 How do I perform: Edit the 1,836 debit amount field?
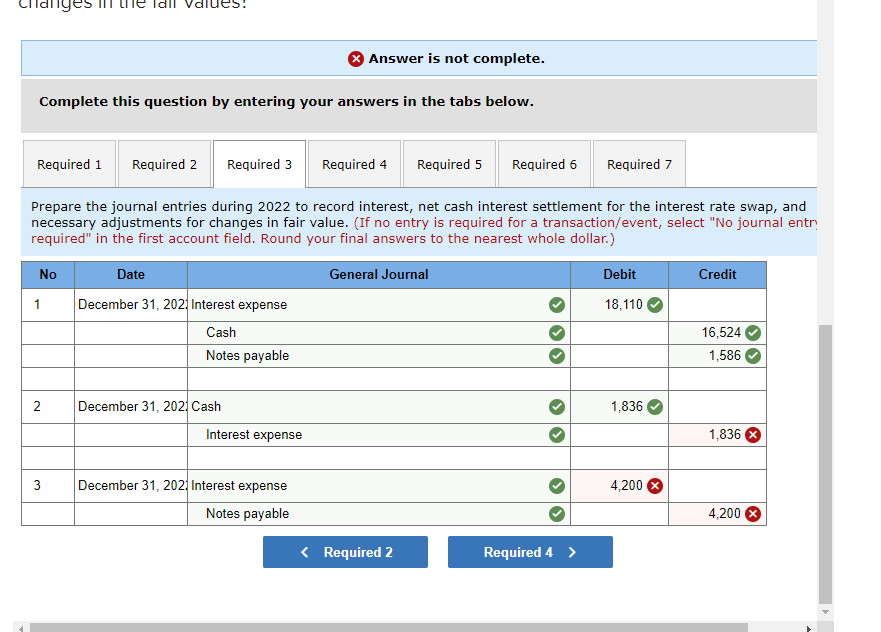(619, 406)
